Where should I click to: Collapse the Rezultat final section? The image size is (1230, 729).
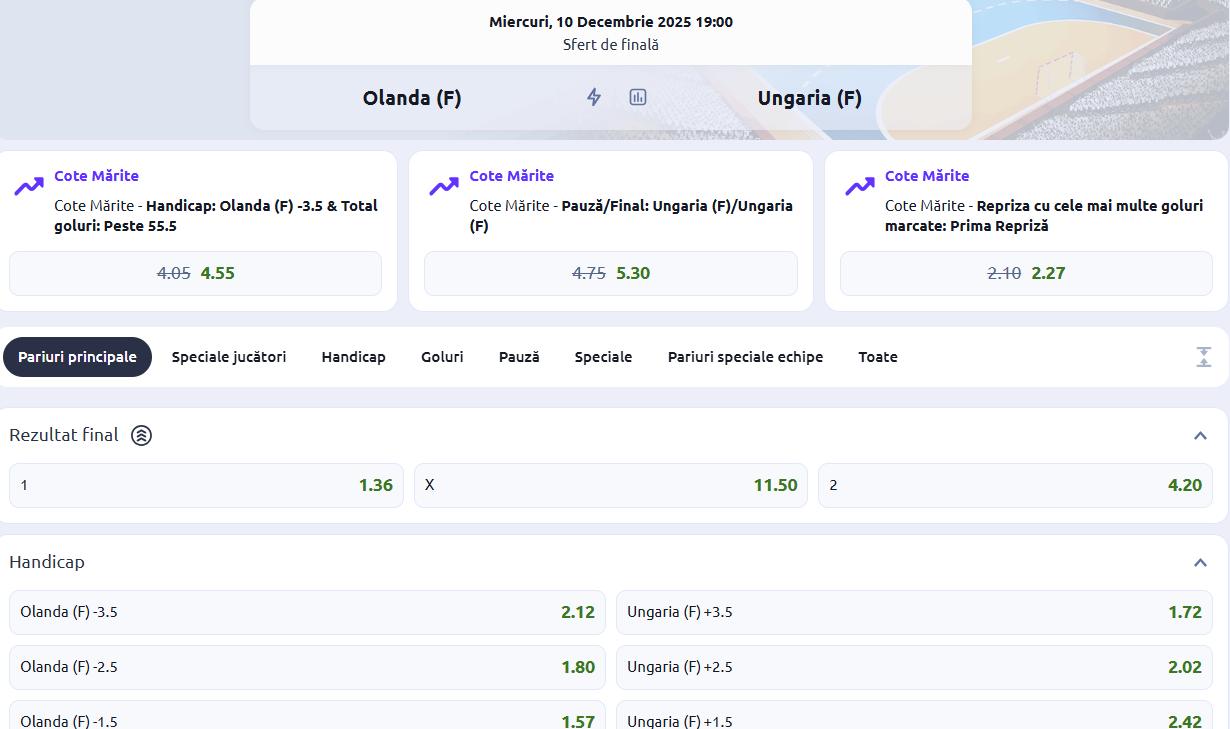[x=1200, y=436]
